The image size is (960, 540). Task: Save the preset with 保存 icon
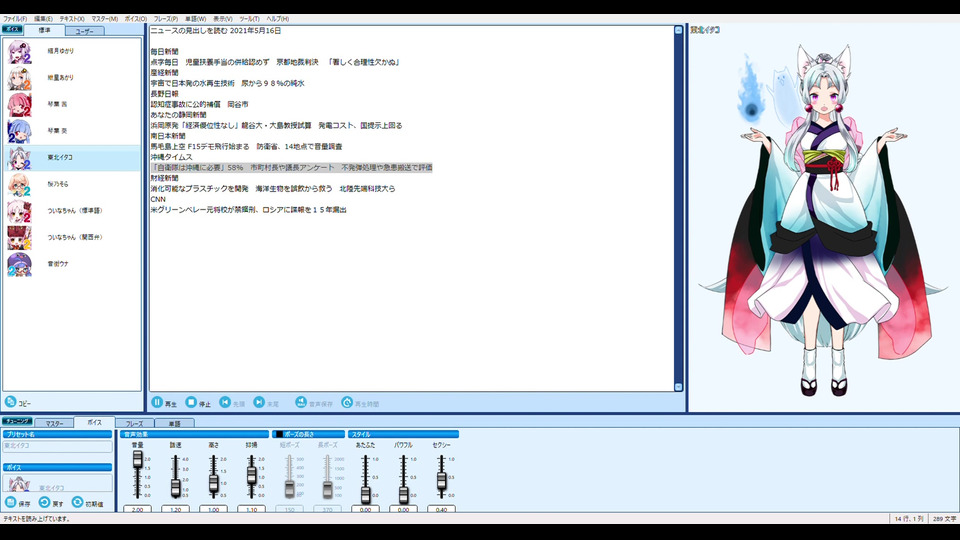pos(10,503)
